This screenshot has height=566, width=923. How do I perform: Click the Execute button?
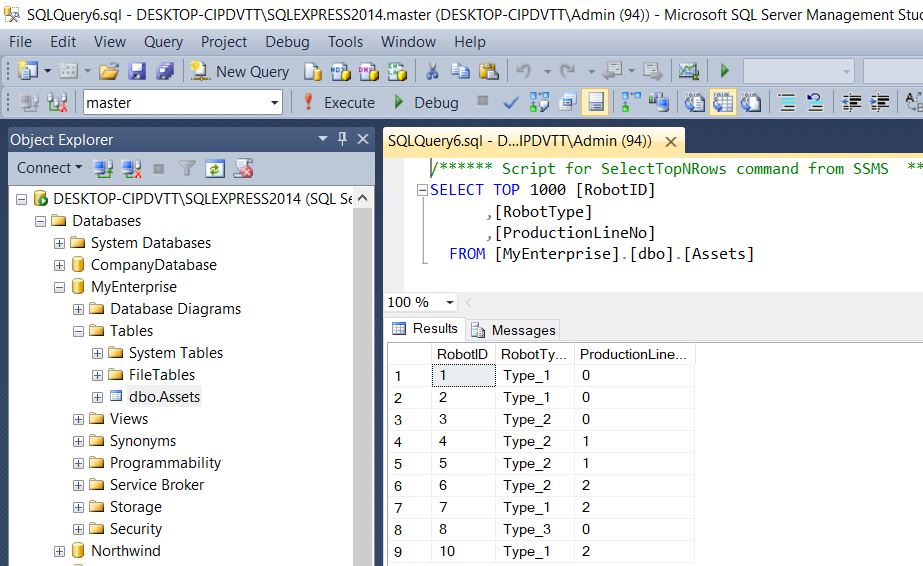(339, 102)
